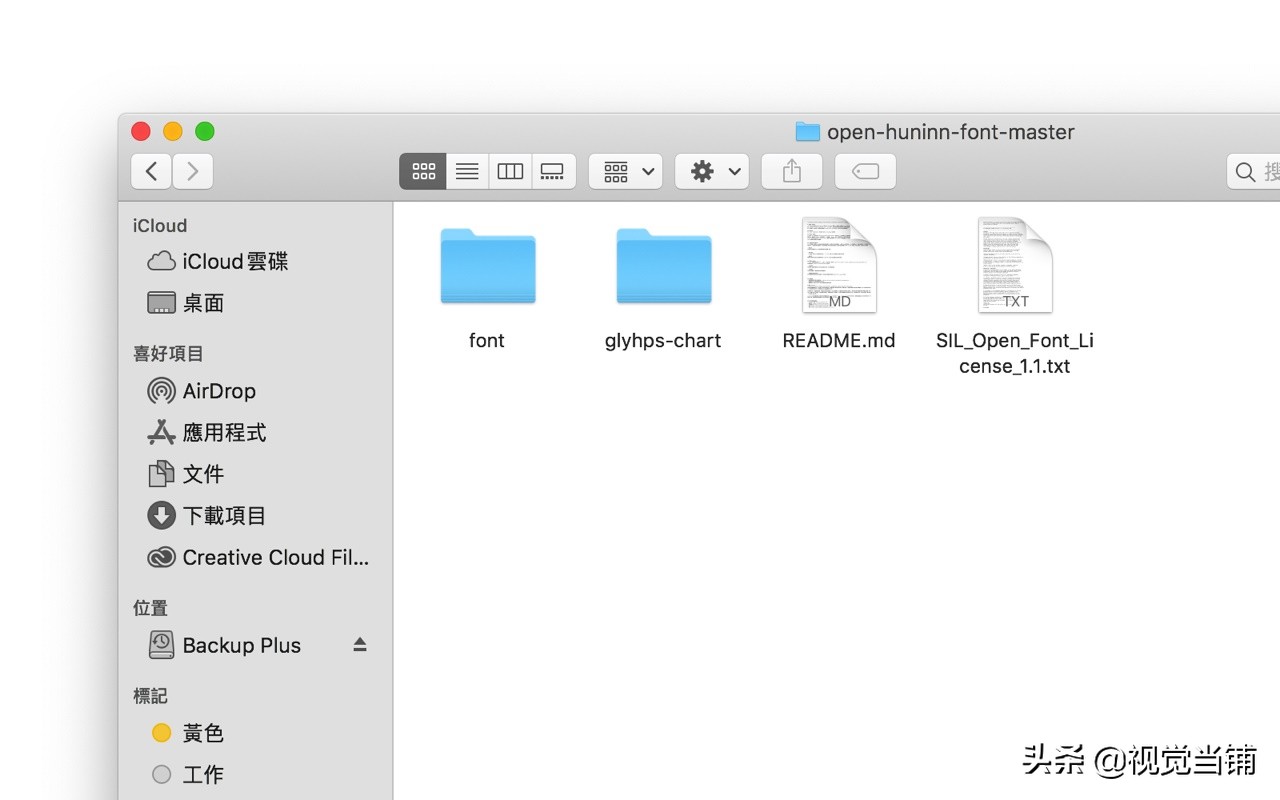This screenshot has height=800, width=1280.
Task: Click the search magnifier icon
Action: pyautogui.click(x=1243, y=171)
